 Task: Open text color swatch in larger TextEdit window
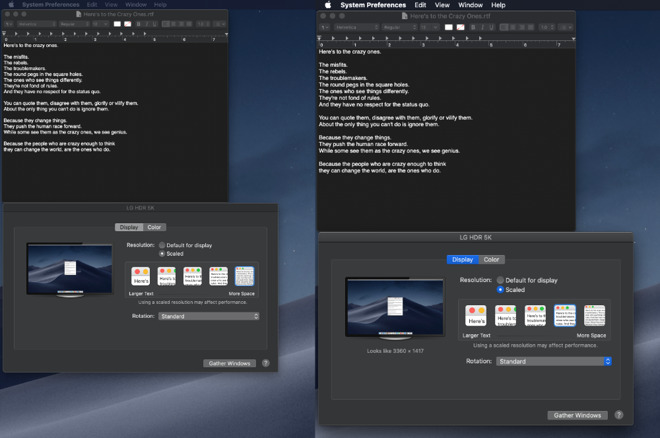(x=449, y=27)
